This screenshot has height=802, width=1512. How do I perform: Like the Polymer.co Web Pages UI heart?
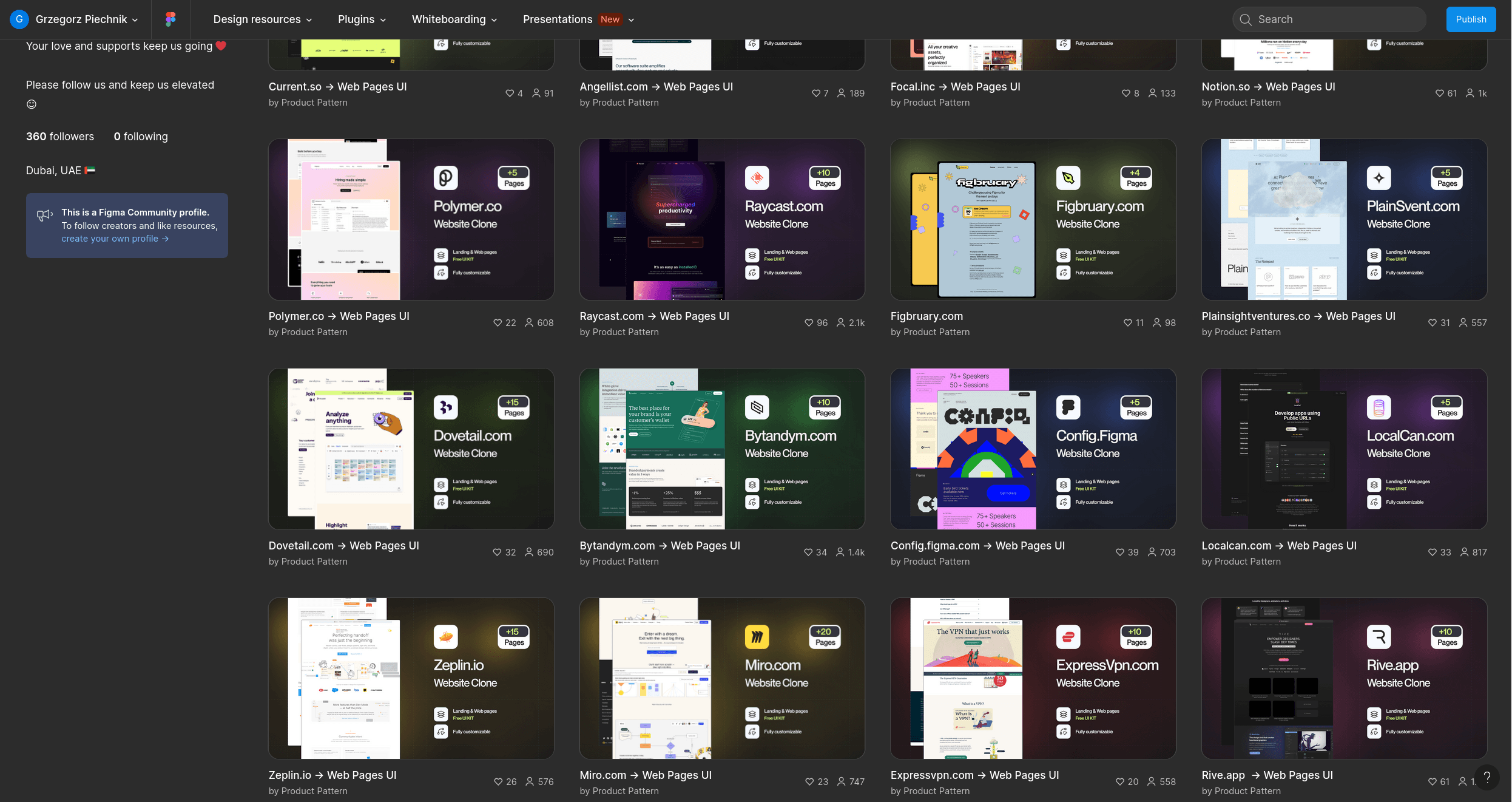[x=498, y=323]
